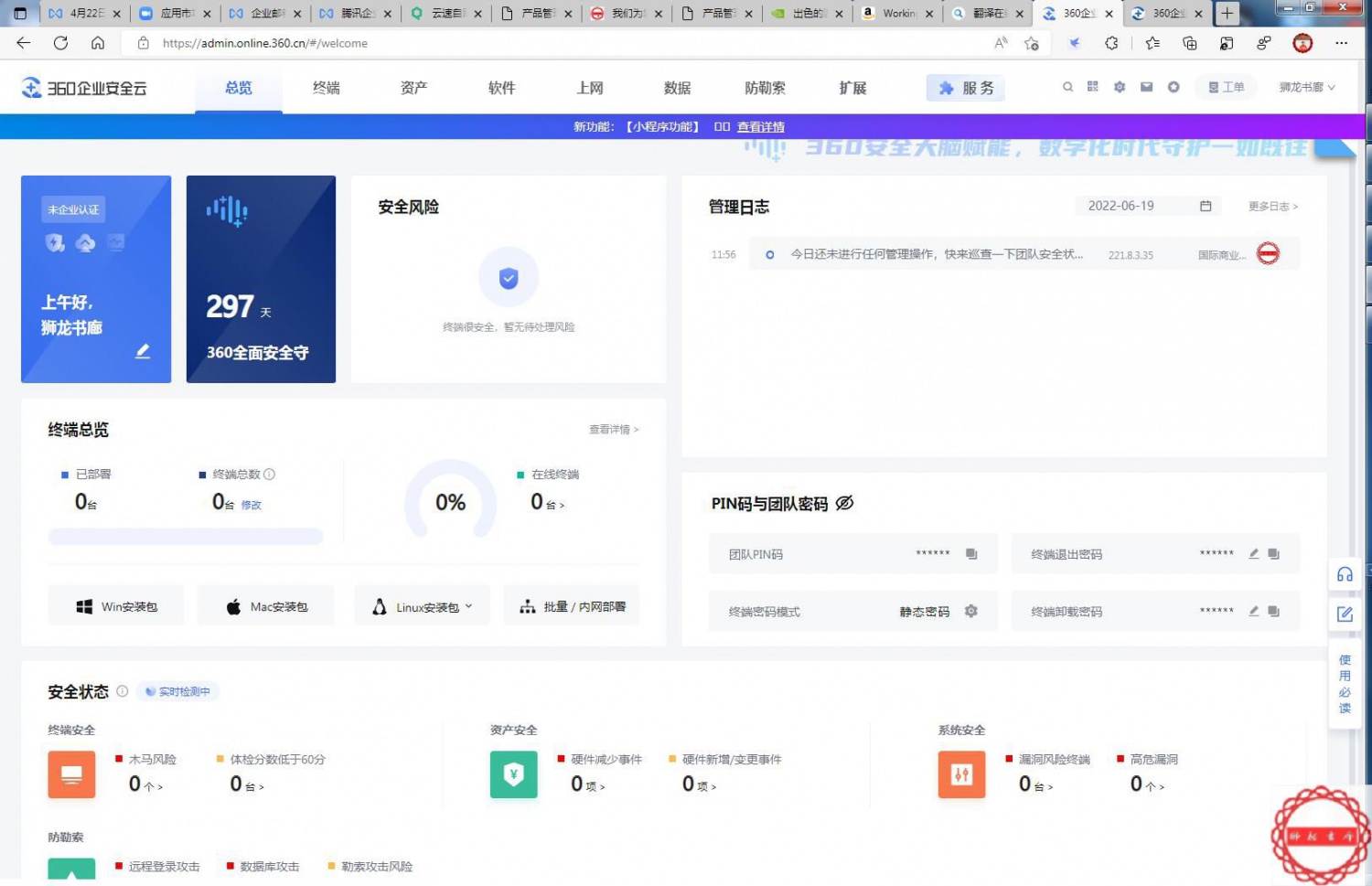The height and width of the screenshot is (886, 1372).
Task: Click the orange 系统安全 icon
Action: pos(961,774)
